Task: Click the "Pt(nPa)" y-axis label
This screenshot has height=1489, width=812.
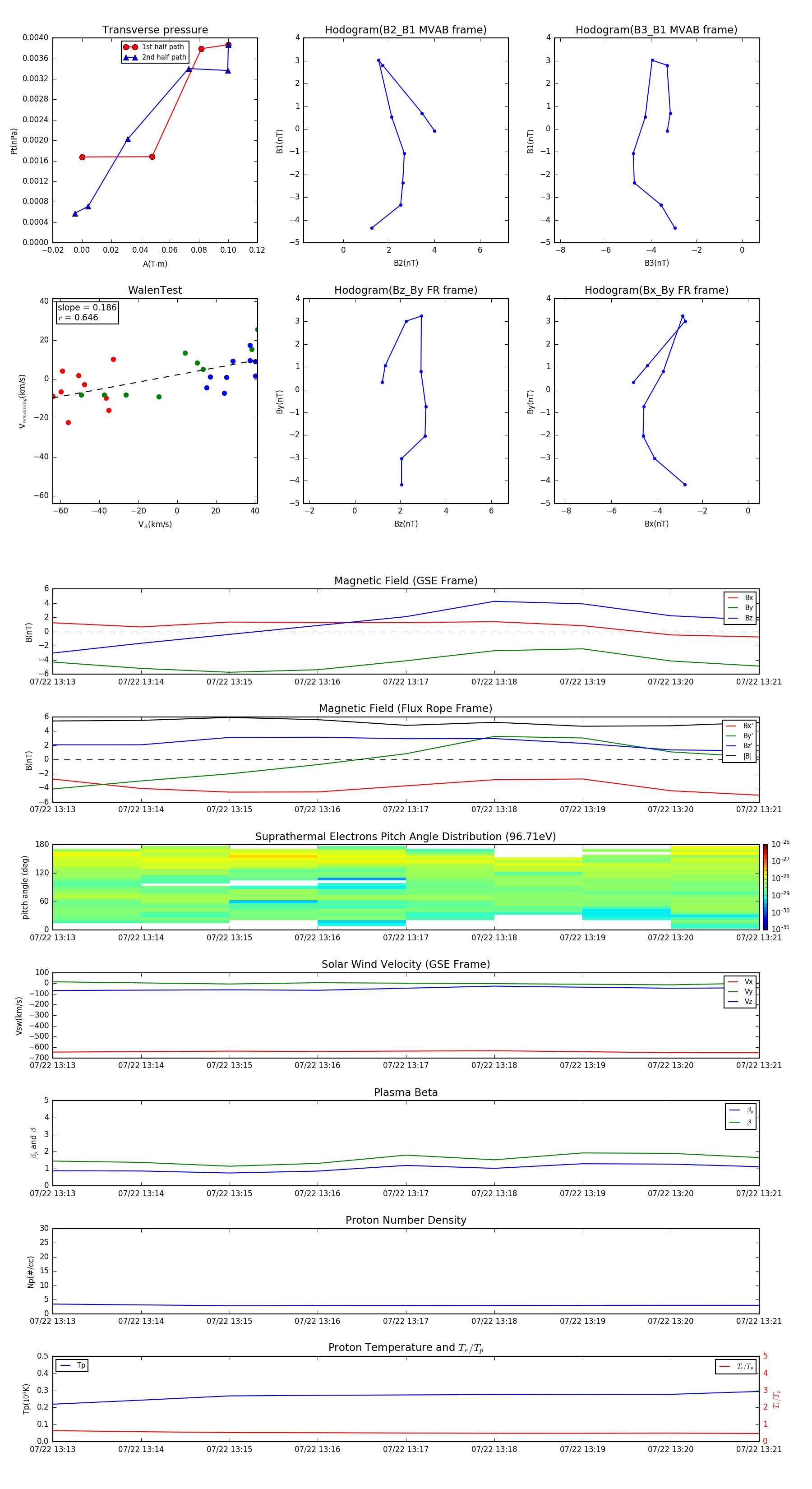Action: coord(14,140)
